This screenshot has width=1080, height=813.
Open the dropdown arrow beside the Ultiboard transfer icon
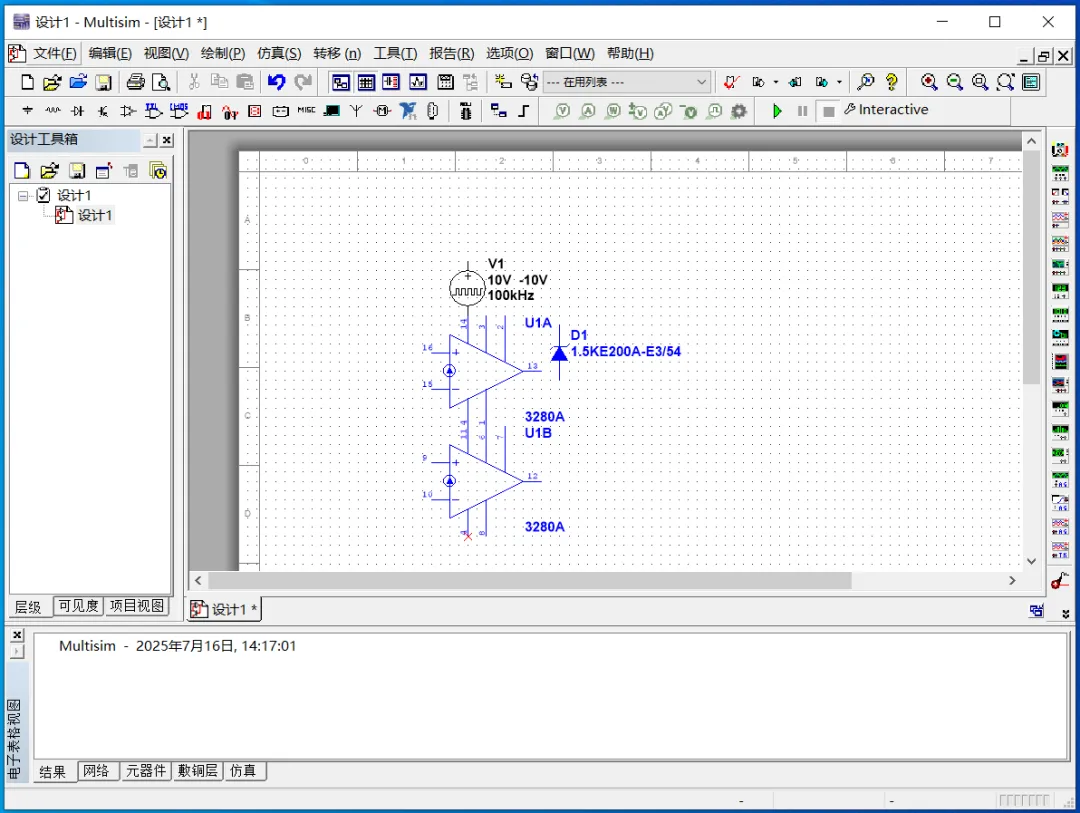776,82
